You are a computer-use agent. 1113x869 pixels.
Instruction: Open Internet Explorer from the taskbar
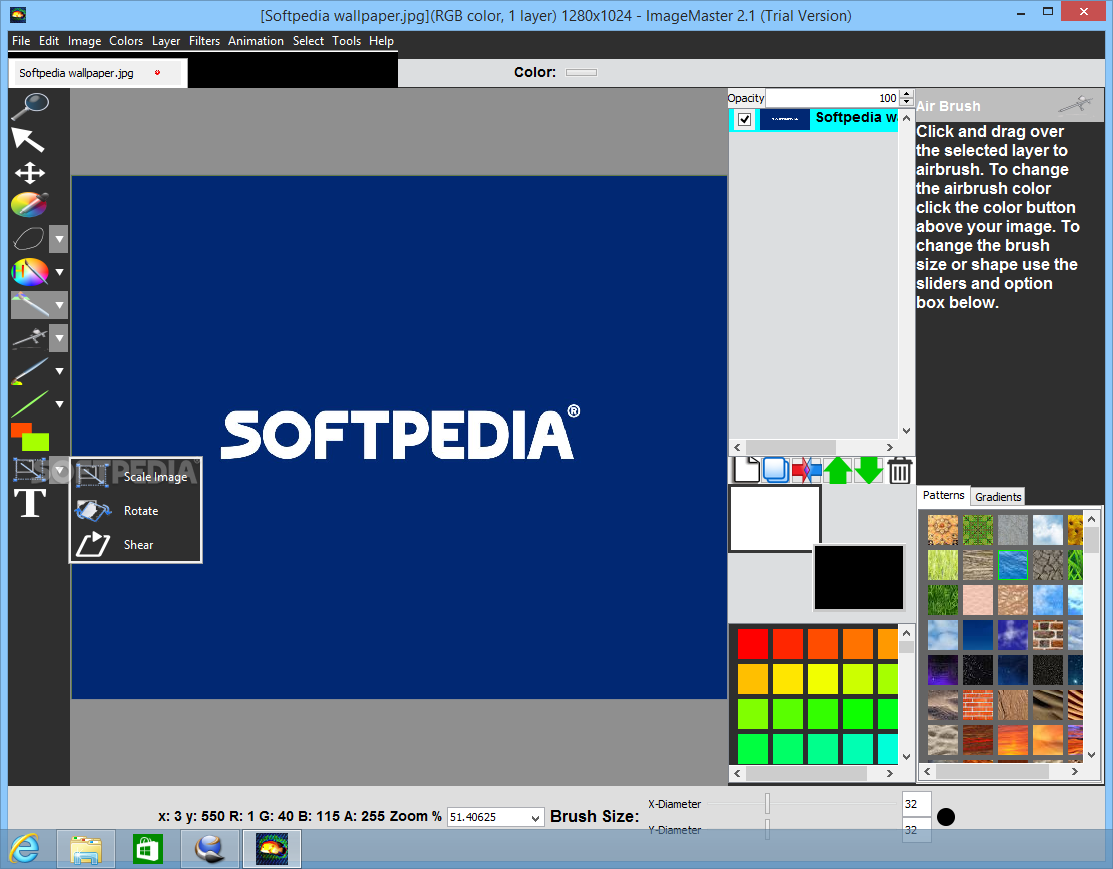[x=26, y=848]
